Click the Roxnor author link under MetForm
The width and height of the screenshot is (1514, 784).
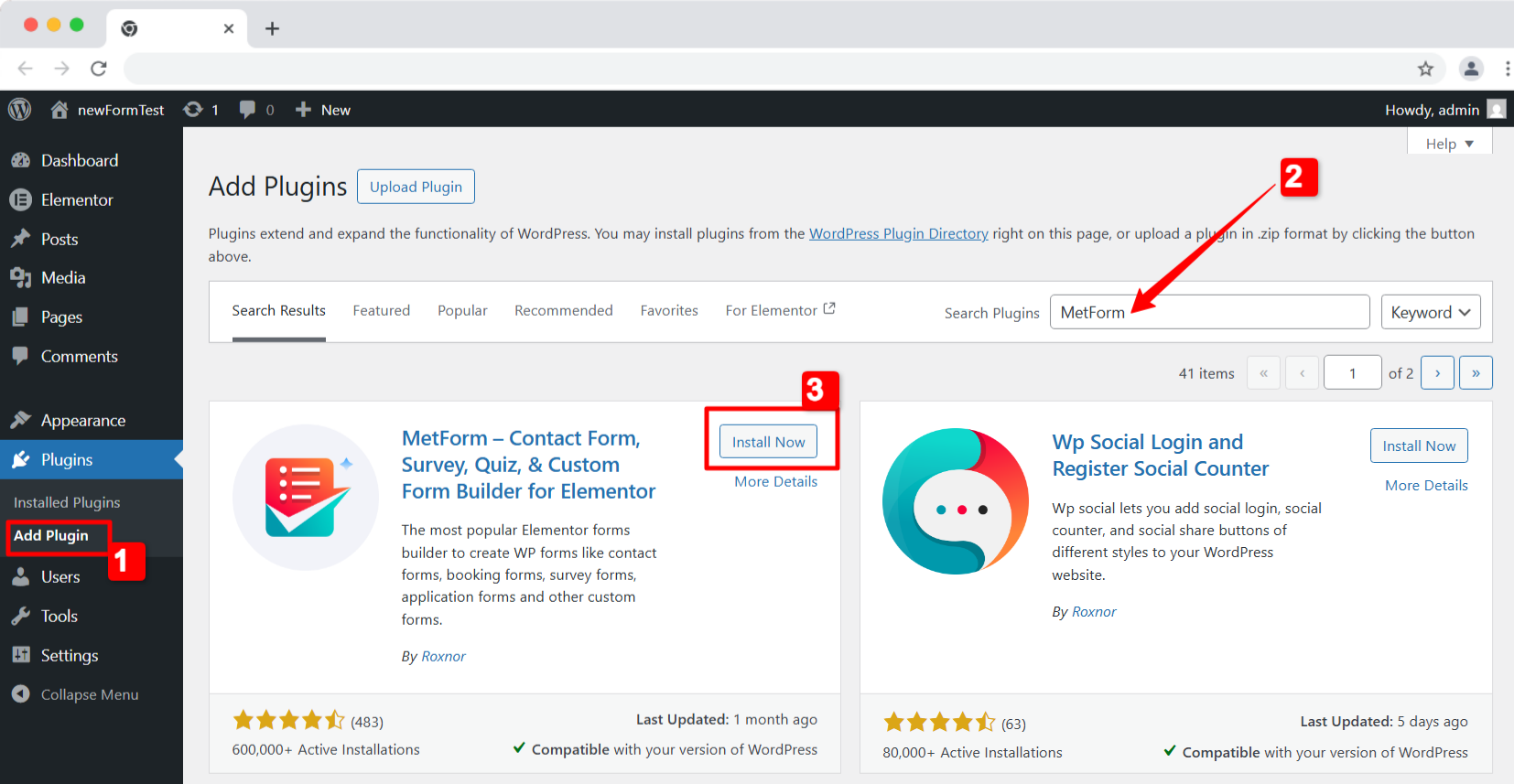click(x=443, y=656)
